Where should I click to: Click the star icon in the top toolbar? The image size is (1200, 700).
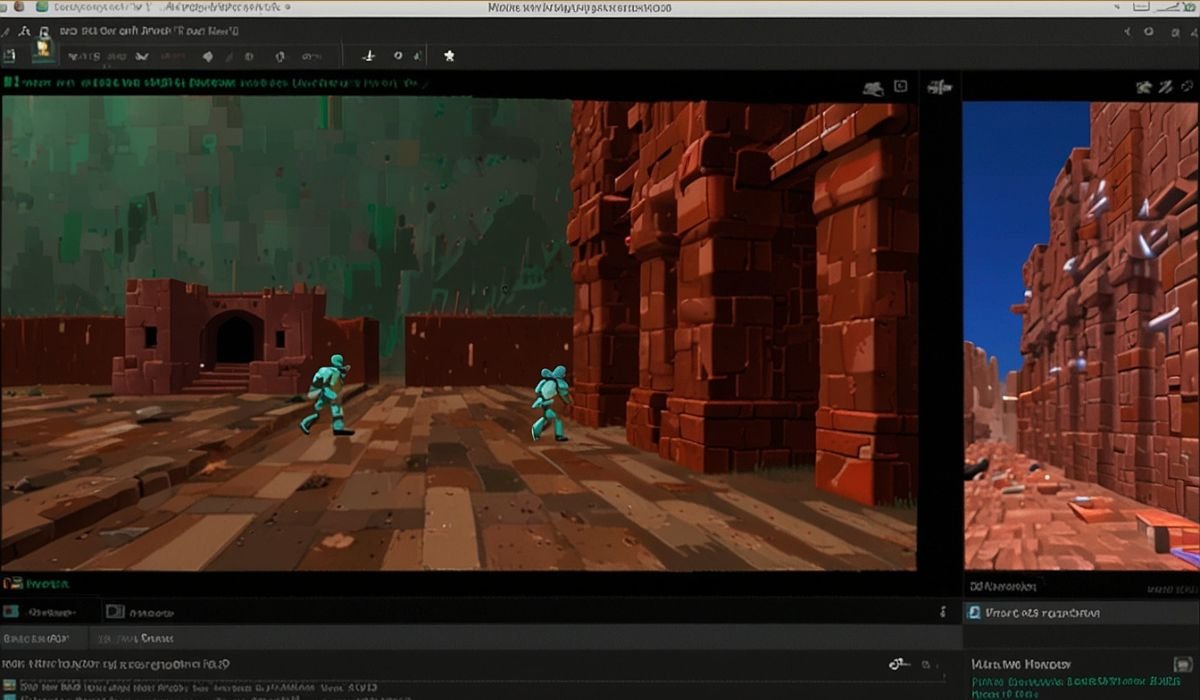coord(449,56)
